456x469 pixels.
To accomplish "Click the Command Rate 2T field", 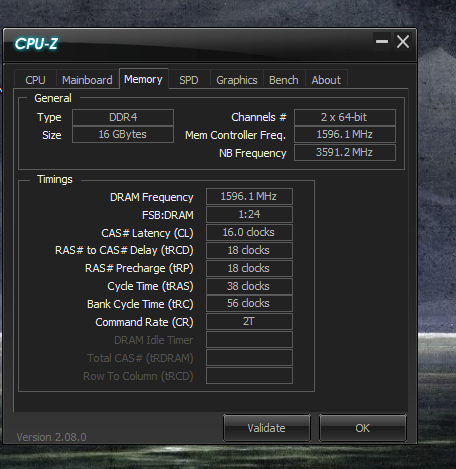I will (249, 322).
